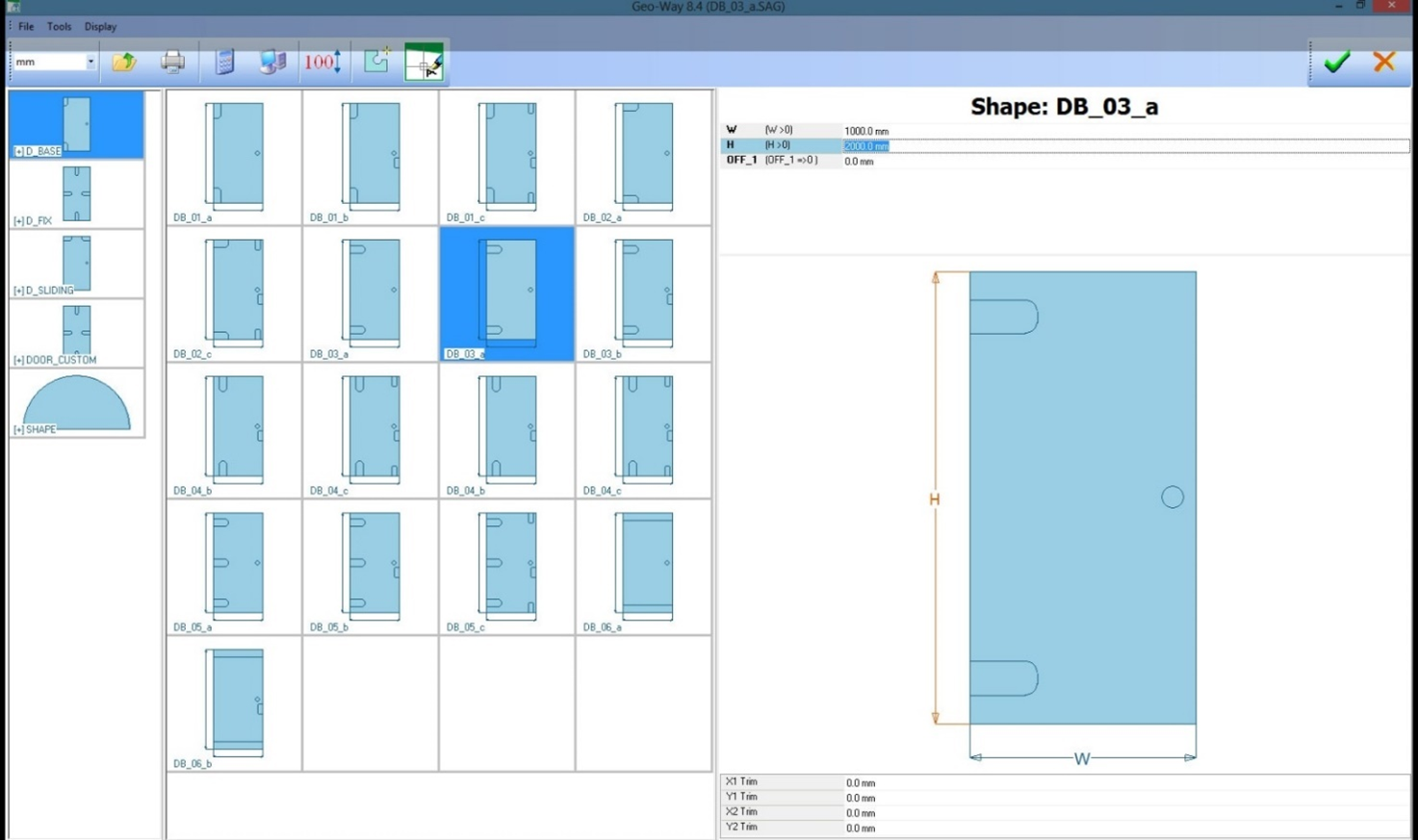Select the DB_01_c door shape
Image resolution: width=1418 pixels, height=840 pixels.
pos(507,158)
